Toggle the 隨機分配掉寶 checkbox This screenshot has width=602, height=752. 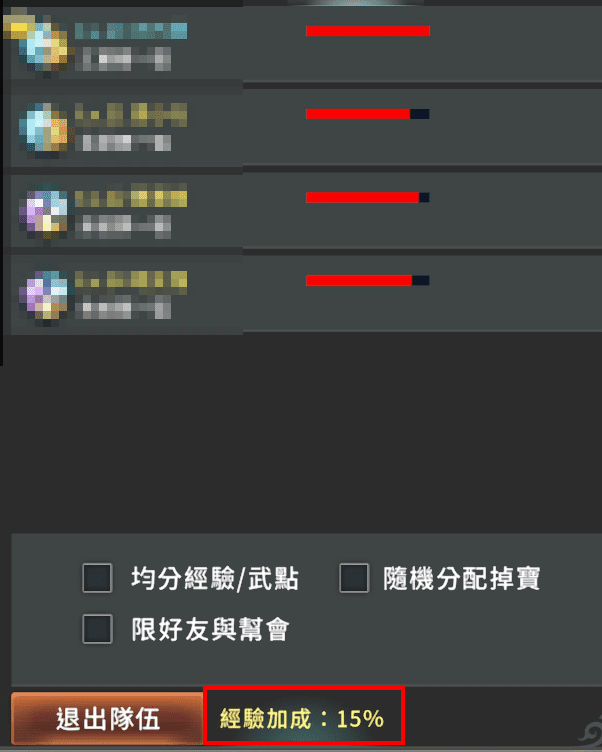(x=354, y=578)
